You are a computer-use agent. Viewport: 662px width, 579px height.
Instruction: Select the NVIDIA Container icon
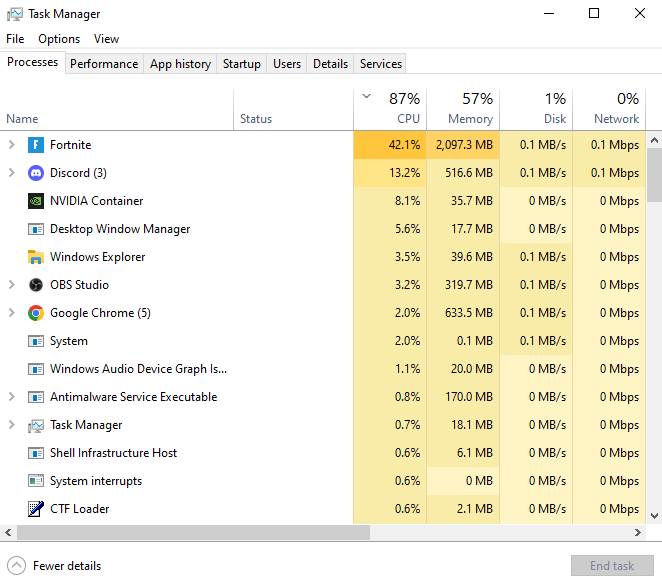pos(36,201)
